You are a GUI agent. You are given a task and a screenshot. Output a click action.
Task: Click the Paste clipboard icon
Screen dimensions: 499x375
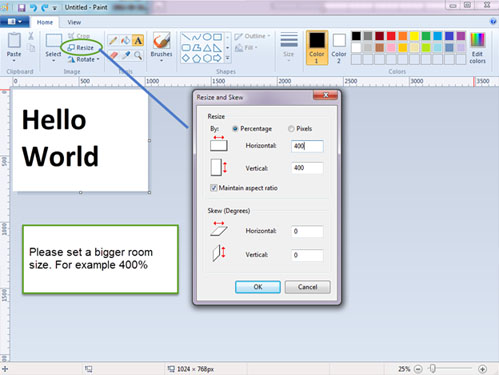coord(14,40)
